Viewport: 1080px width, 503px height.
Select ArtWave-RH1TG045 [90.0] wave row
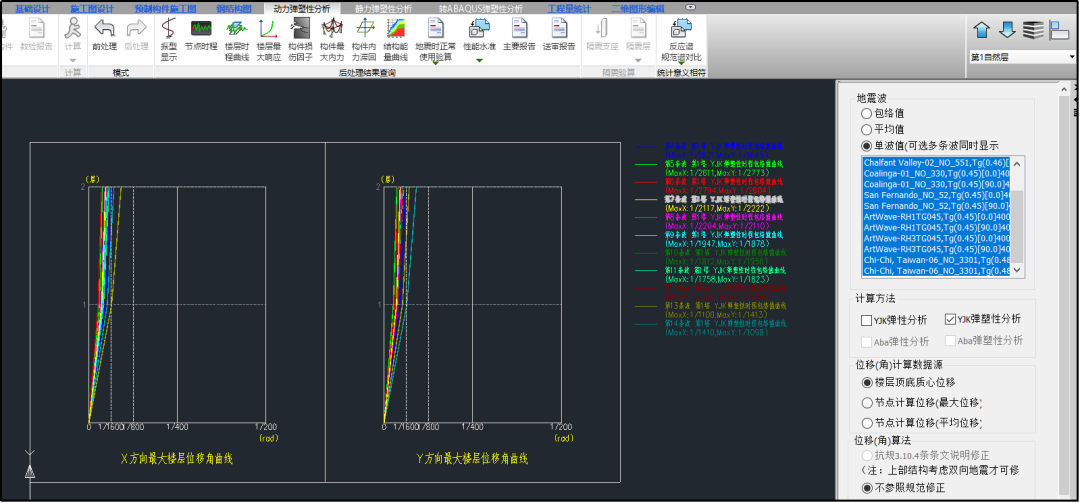click(x=936, y=227)
